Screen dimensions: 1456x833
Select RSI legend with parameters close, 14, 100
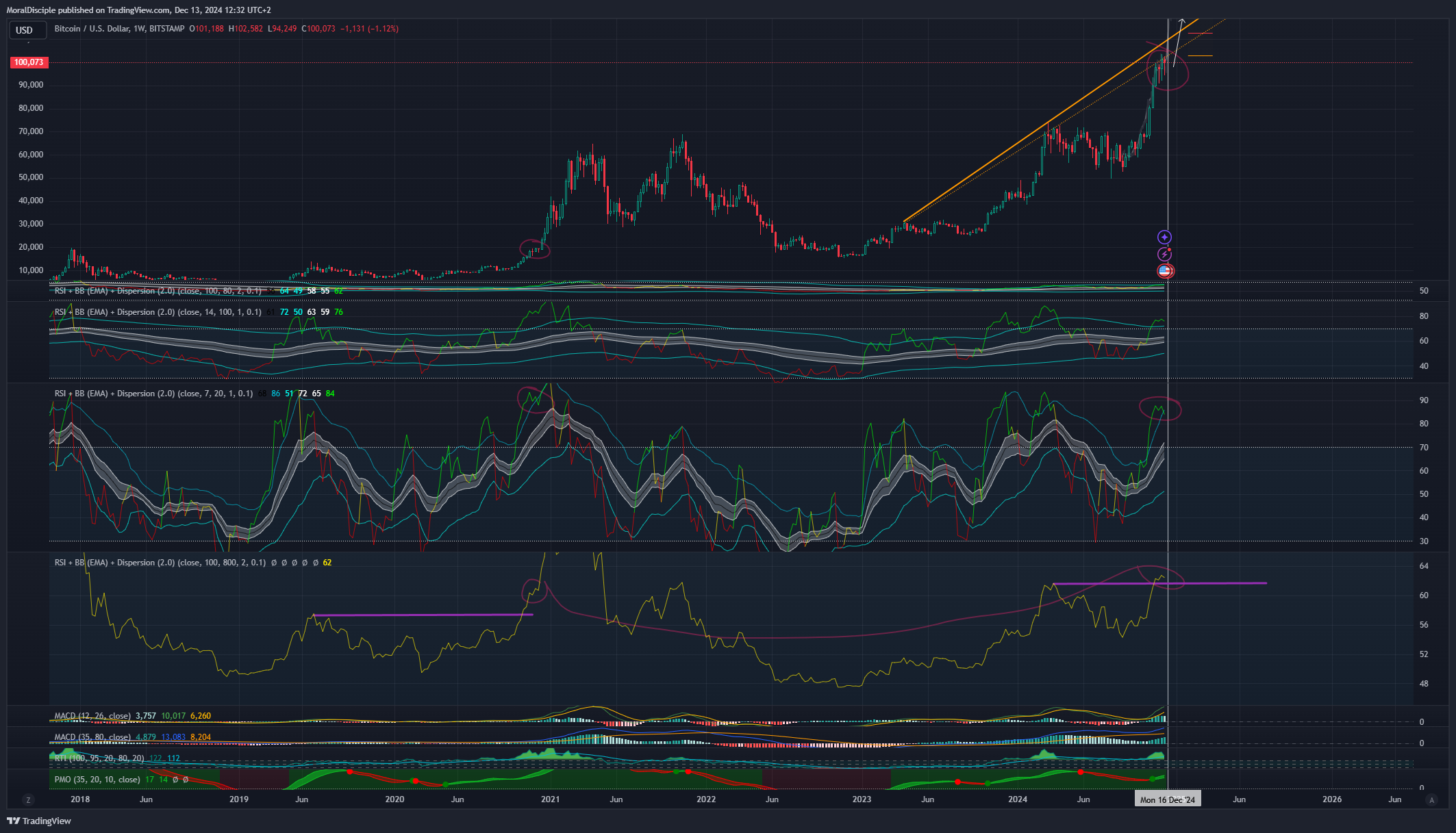click(x=158, y=312)
